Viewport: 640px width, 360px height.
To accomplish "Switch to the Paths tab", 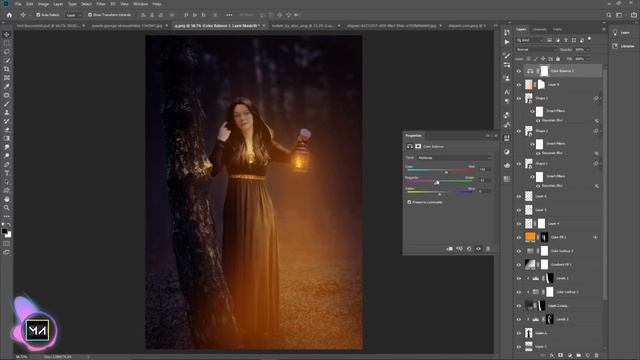I will [557, 29].
